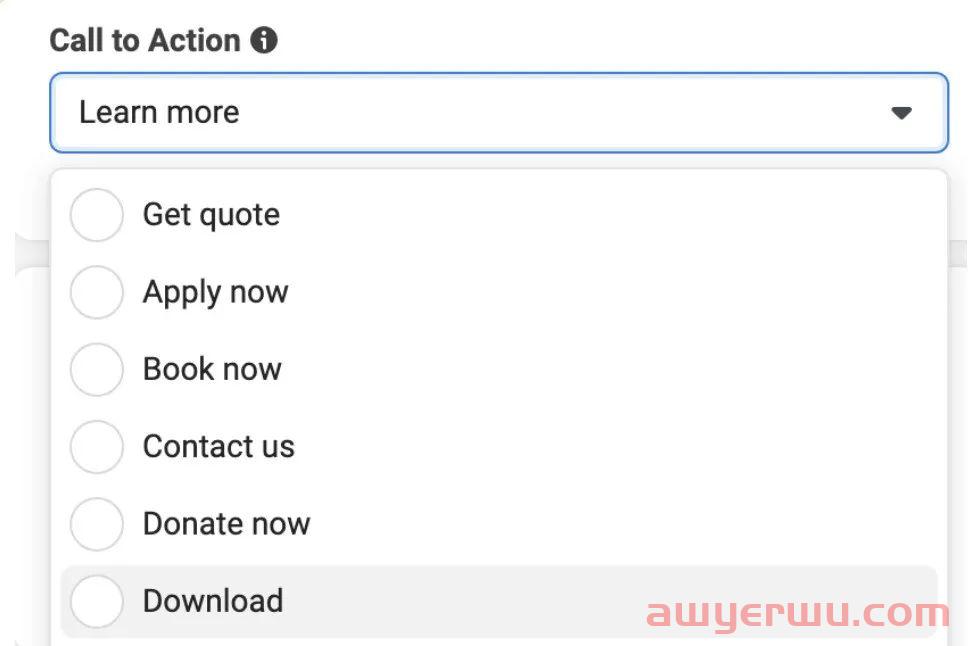This screenshot has width=968, height=646.
Task: Open the Learn more combo box
Action: tap(498, 113)
